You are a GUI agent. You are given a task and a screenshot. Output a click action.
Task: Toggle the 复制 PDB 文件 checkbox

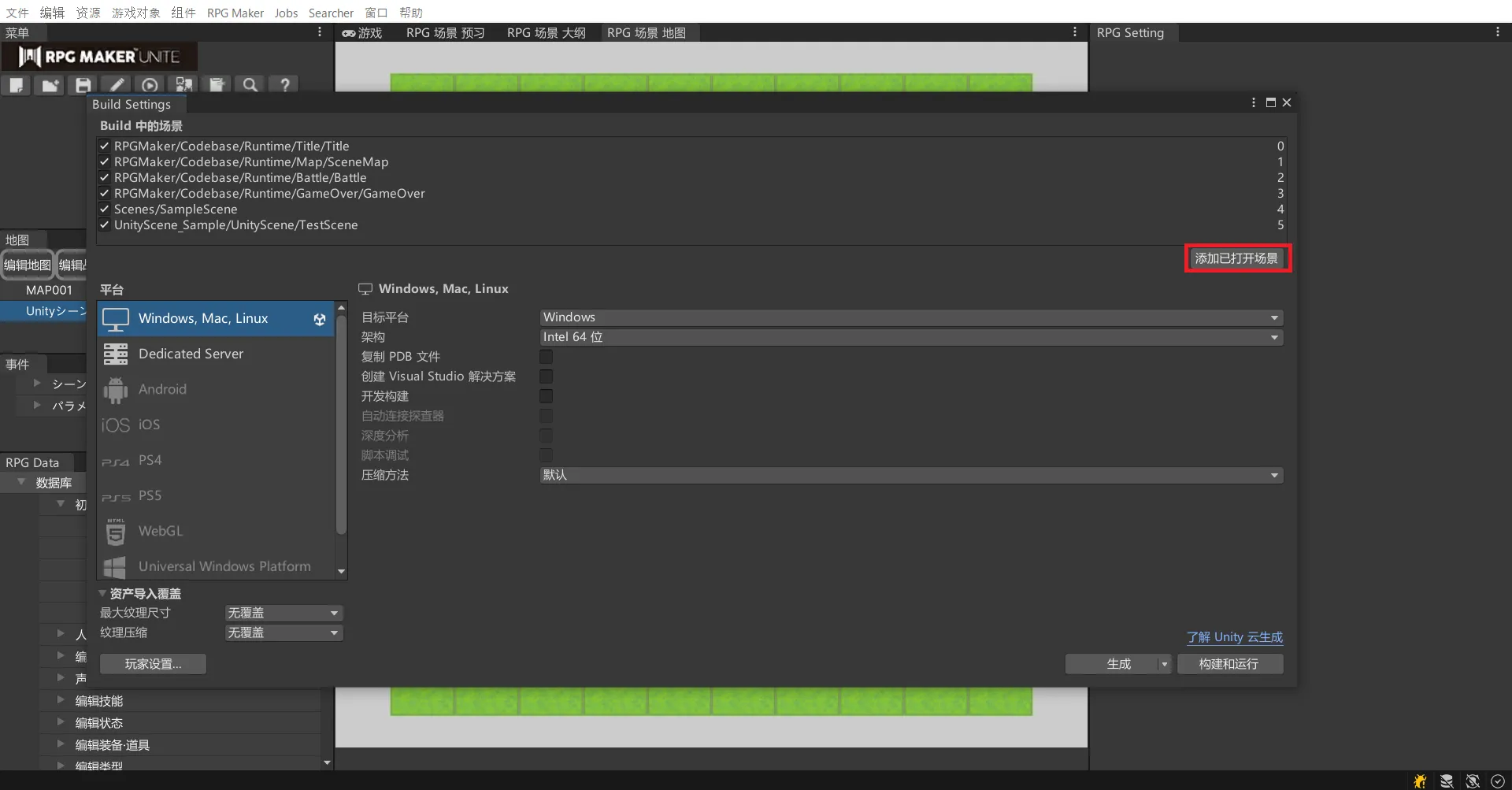[546, 357]
